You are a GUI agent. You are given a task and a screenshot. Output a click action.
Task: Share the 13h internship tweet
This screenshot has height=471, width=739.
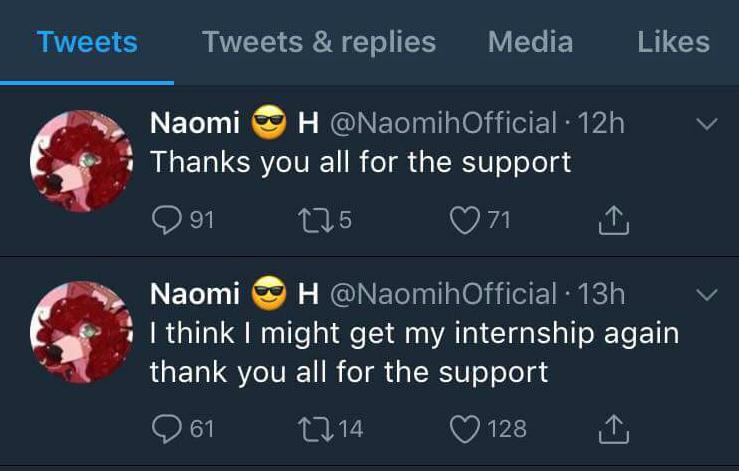(614, 428)
